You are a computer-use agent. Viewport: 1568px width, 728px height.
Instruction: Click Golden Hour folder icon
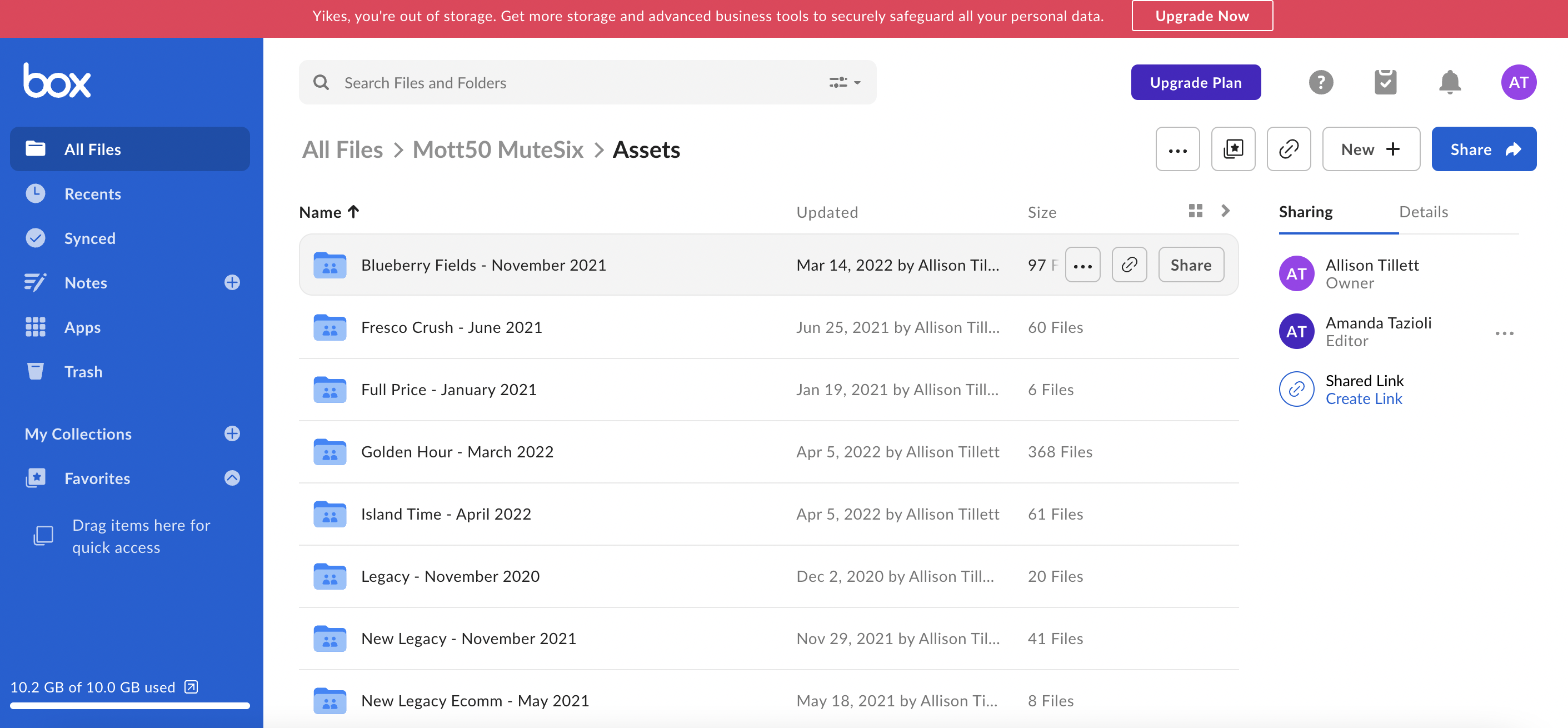click(x=329, y=451)
